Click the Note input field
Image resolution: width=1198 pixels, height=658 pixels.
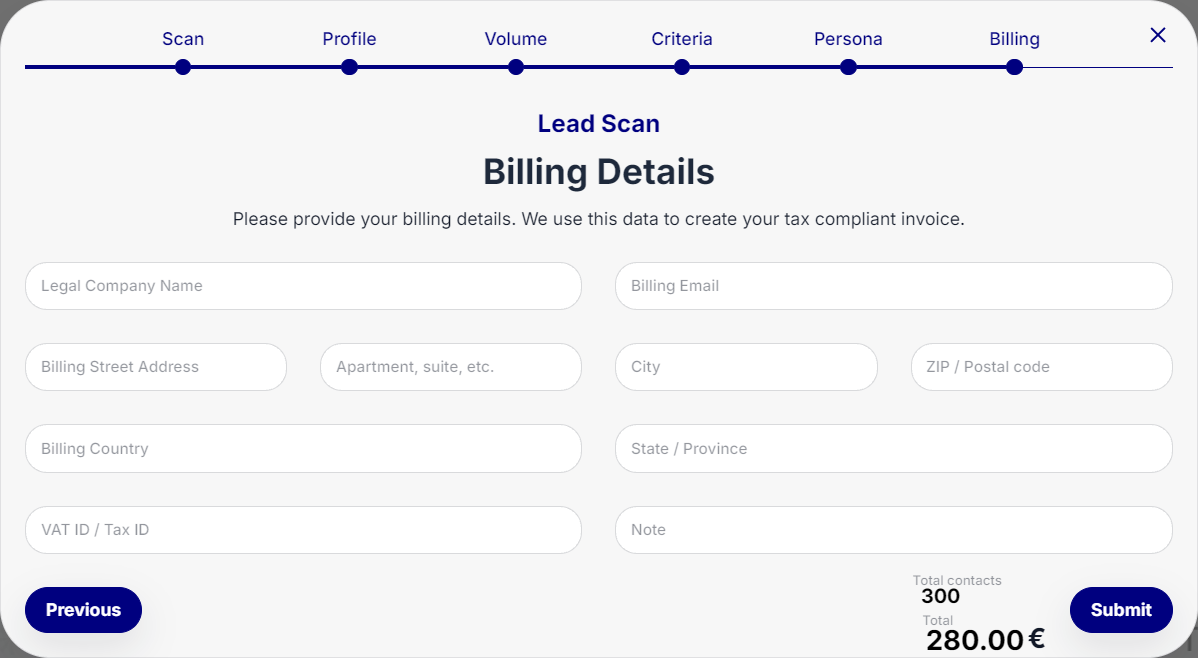click(x=893, y=530)
